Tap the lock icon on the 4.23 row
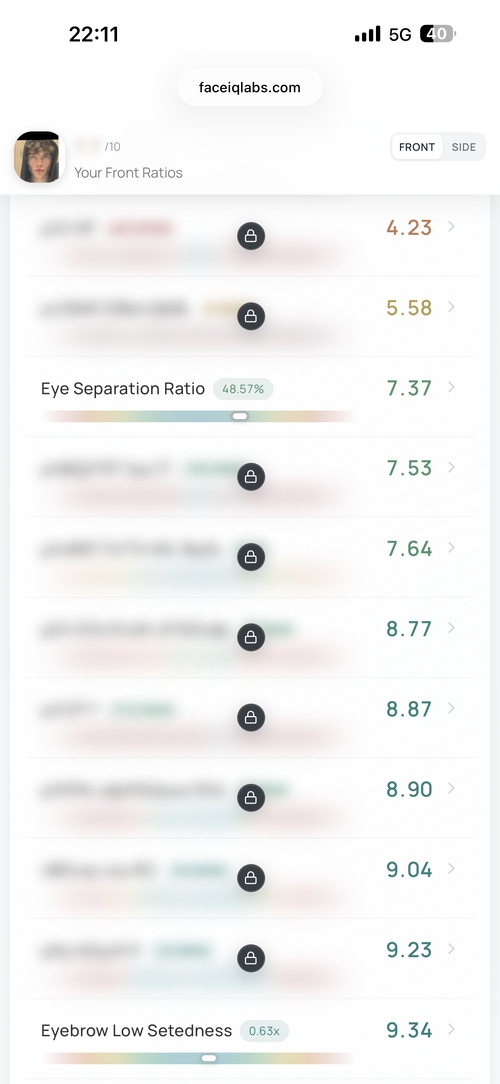Screen dimensions: 500x1084 pos(251,236)
